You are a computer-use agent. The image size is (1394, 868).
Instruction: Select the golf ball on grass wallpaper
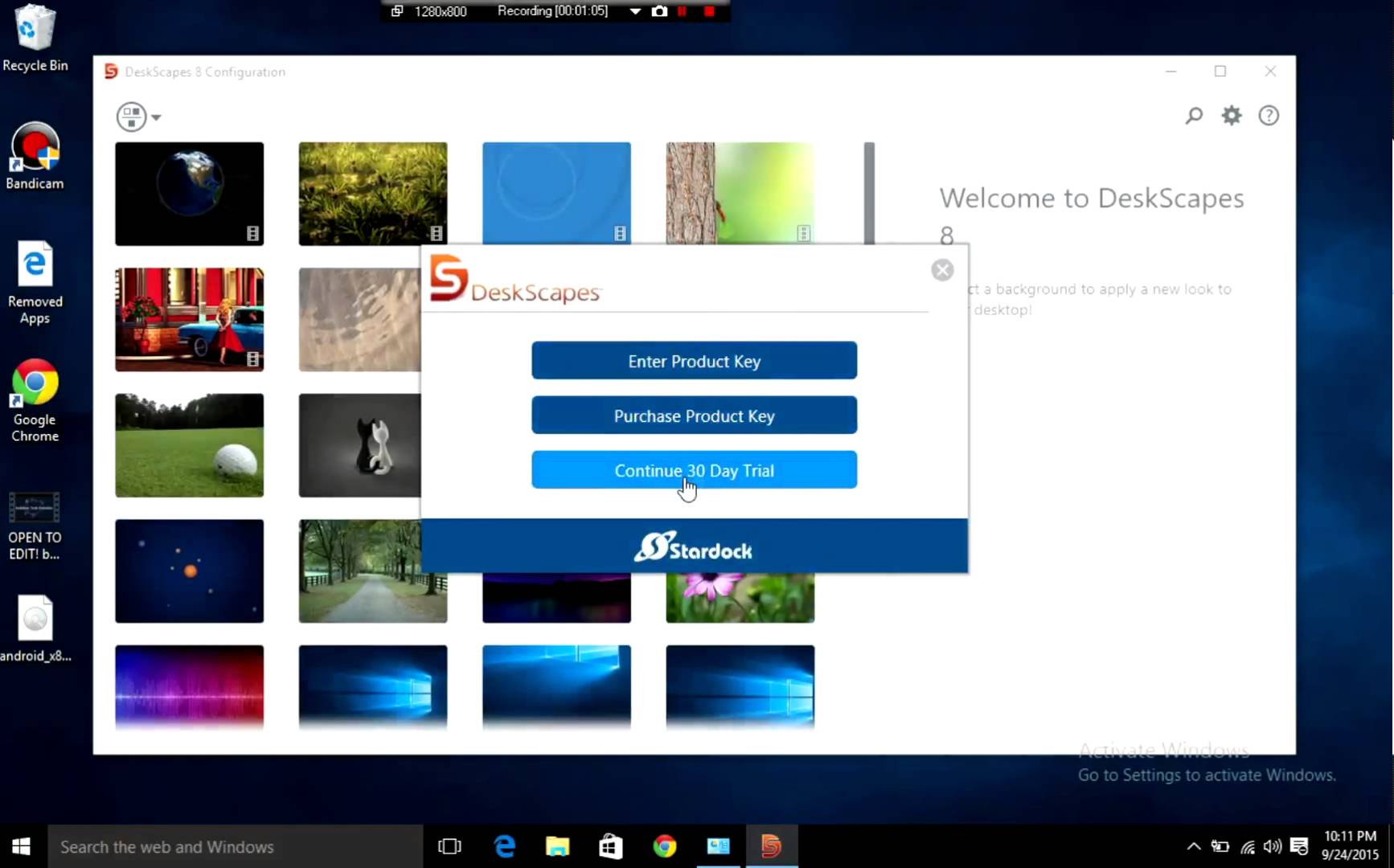click(189, 445)
